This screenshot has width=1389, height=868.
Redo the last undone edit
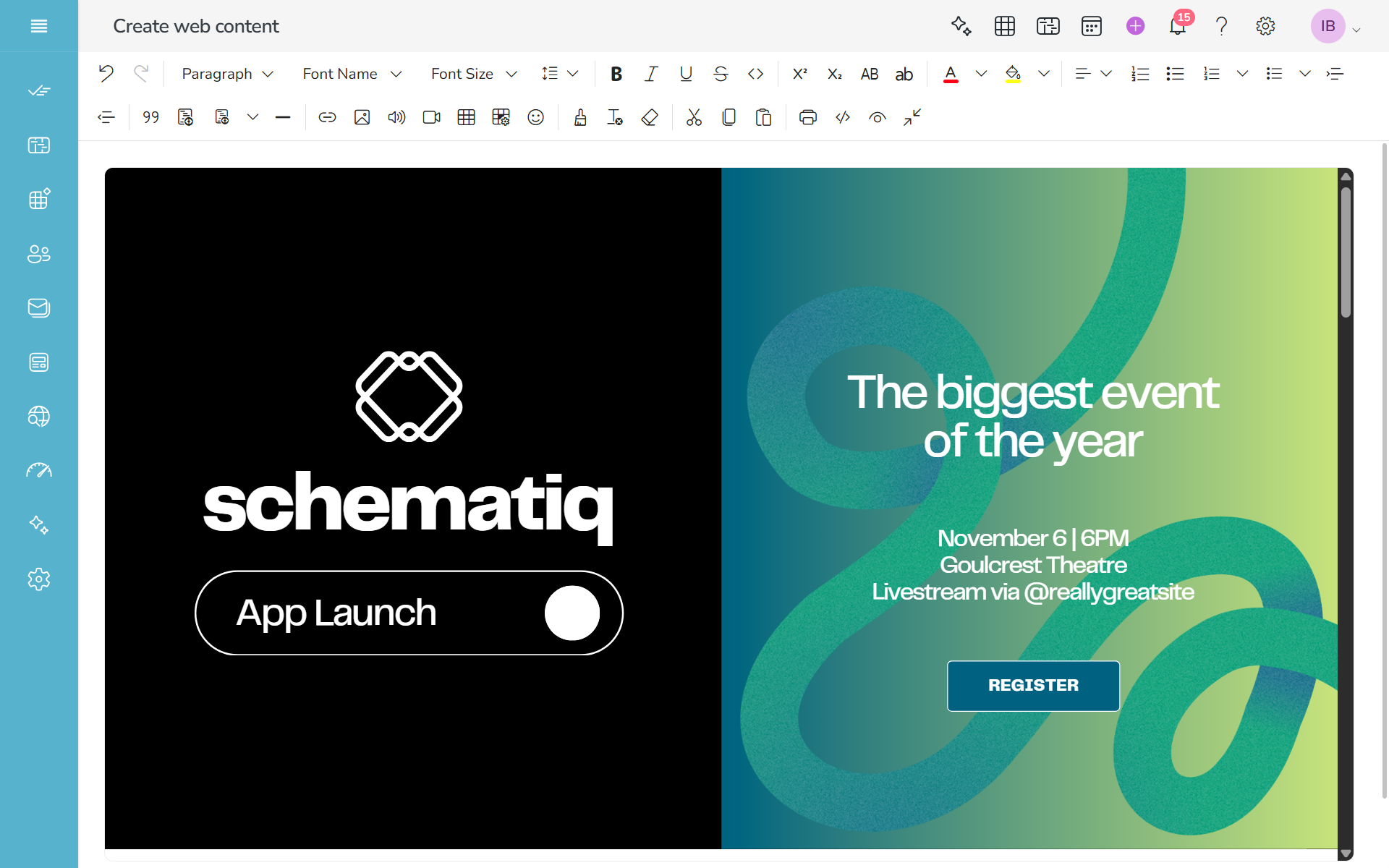point(141,74)
